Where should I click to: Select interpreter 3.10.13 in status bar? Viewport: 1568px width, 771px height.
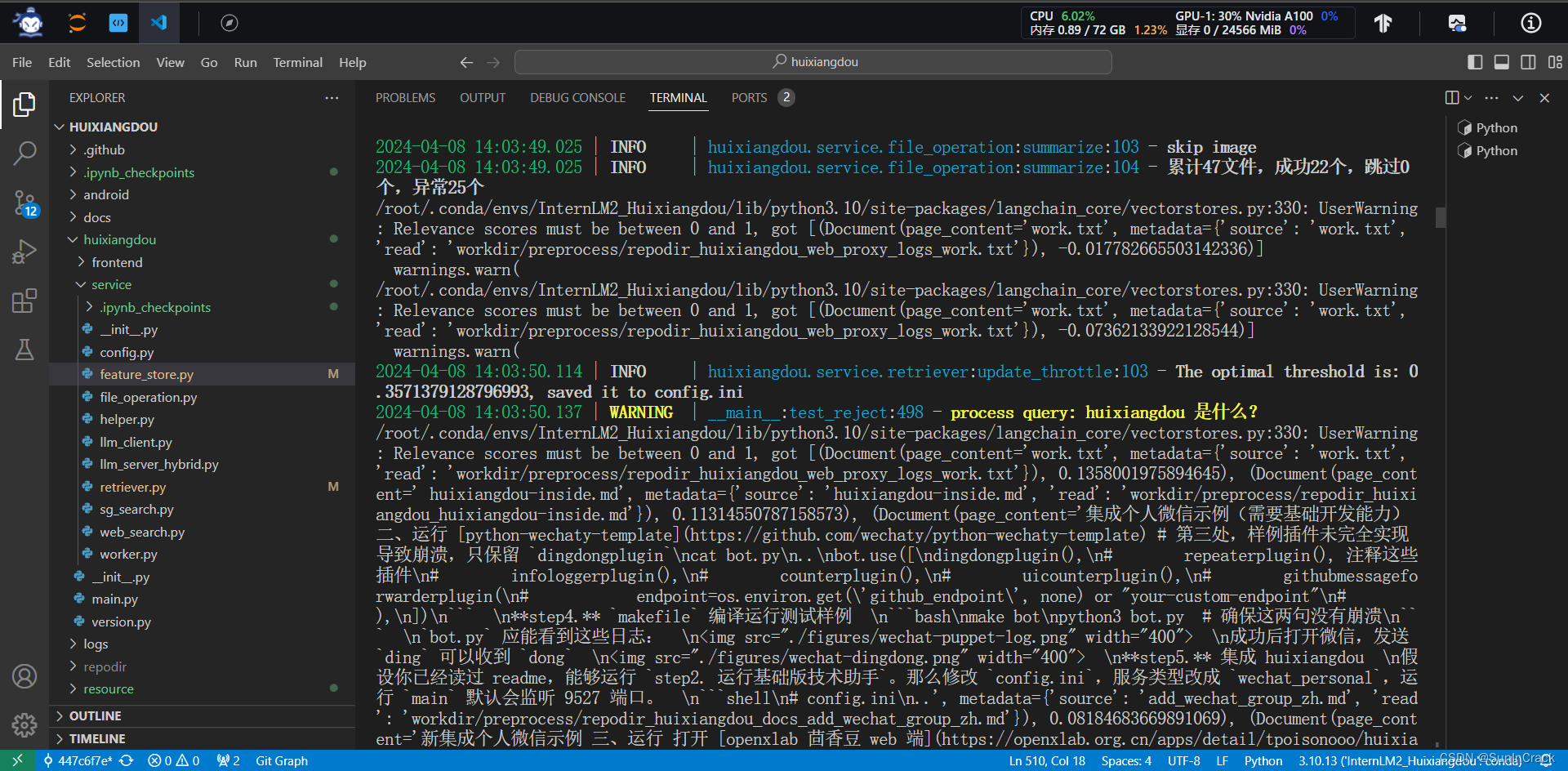pos(1410,760)
